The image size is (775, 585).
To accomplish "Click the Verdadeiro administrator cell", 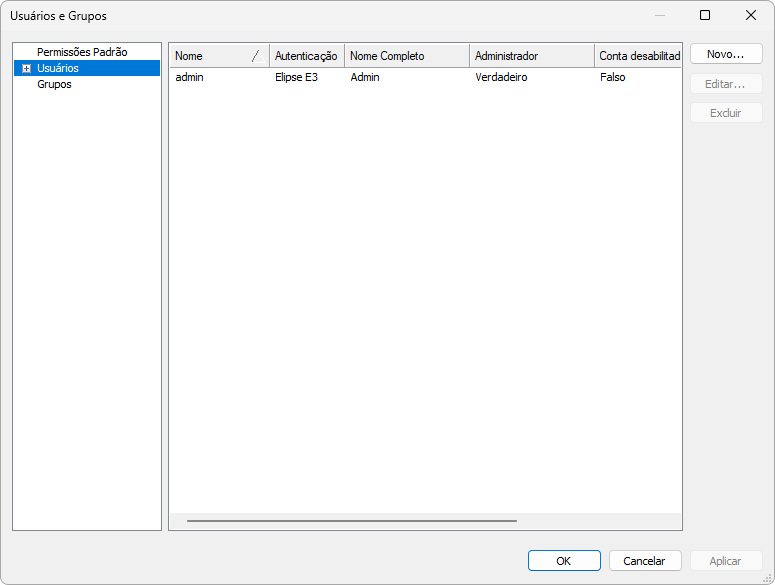I will (x=501, y=77).
